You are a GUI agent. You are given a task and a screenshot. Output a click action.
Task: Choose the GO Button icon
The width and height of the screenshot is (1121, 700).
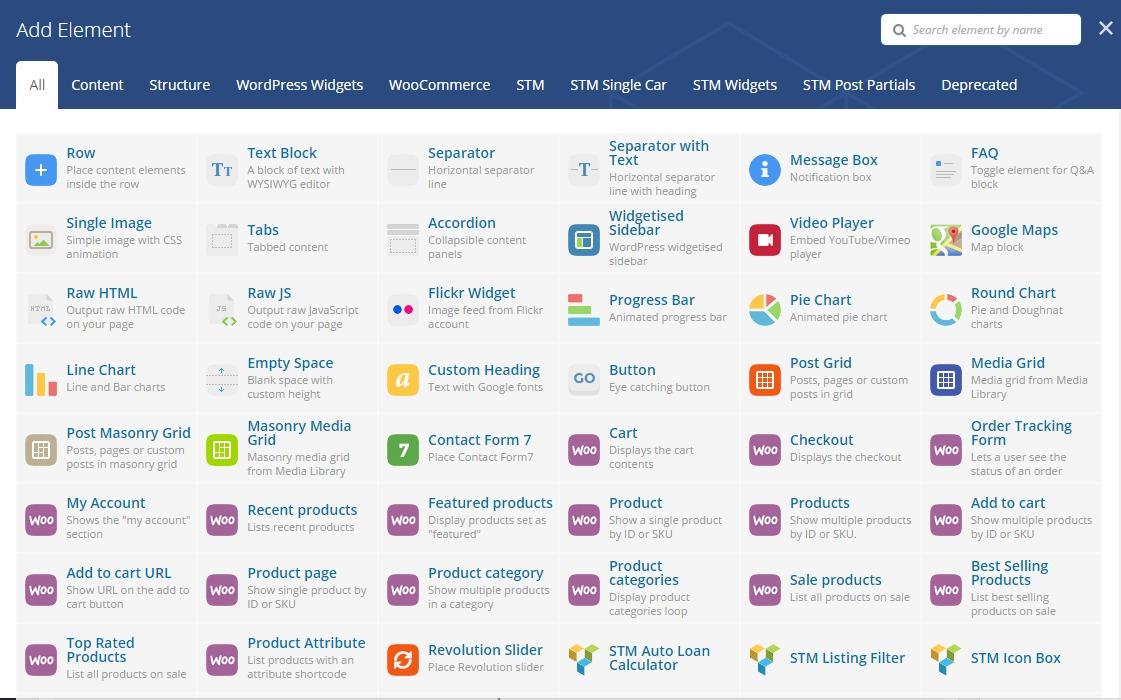tap(583, 380)
